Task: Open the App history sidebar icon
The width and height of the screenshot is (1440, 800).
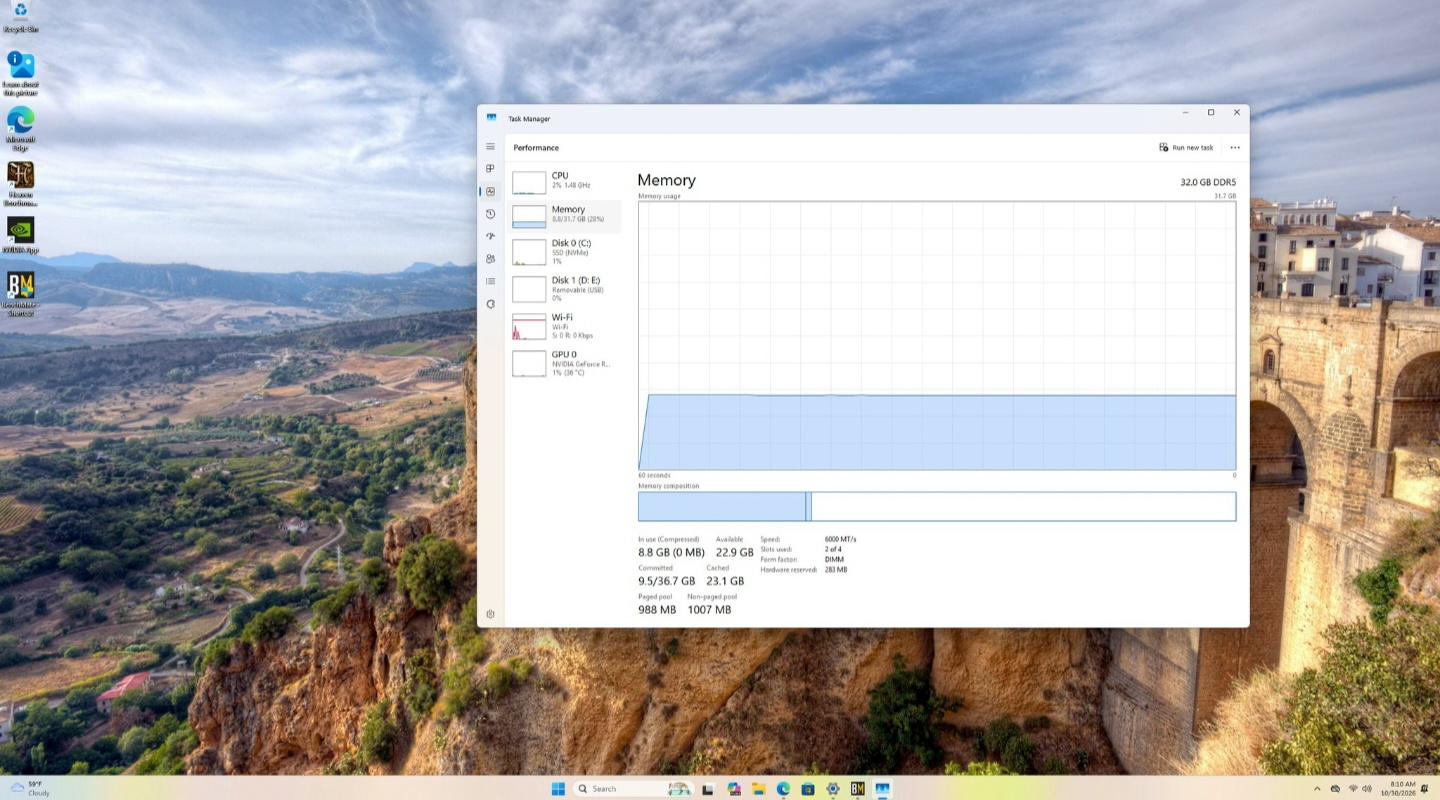Action: pos(490,214)
